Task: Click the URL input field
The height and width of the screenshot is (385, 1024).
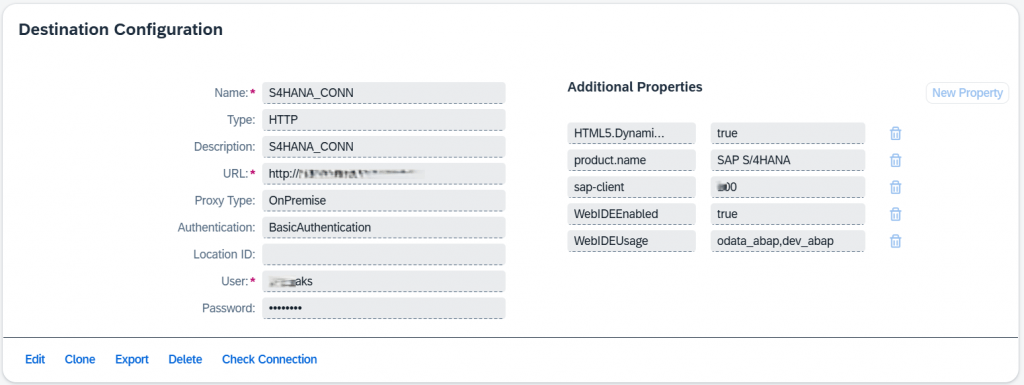Action: click(x=384, y=174)
